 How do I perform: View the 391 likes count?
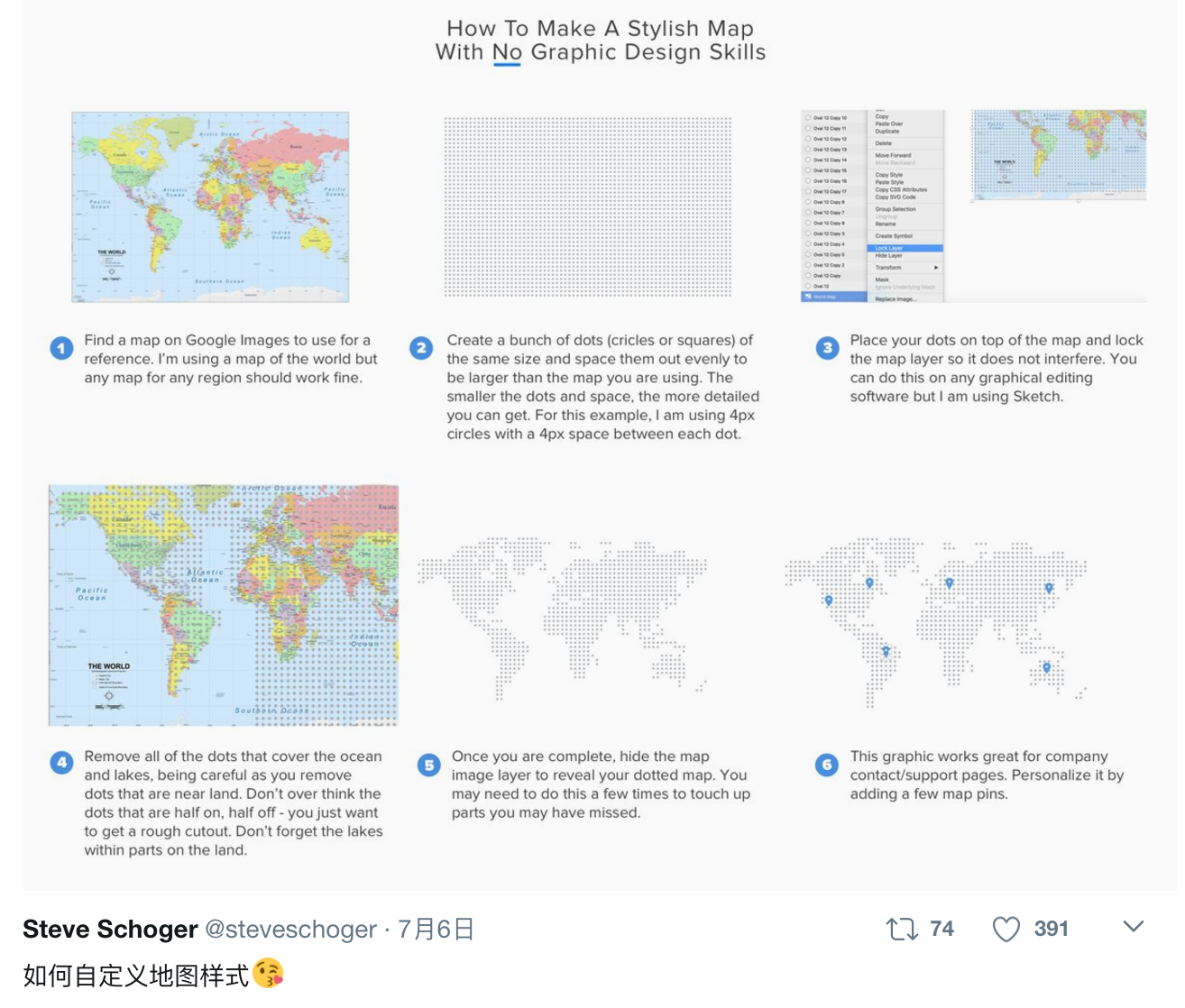pyautogui.click(x=1051, y=929)
